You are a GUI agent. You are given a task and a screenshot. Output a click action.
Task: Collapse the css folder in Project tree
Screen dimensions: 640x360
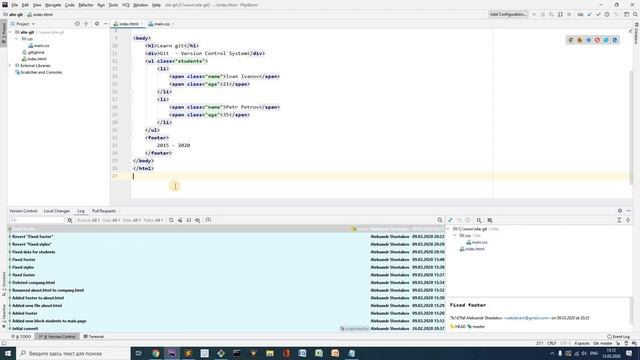point(17,39)
